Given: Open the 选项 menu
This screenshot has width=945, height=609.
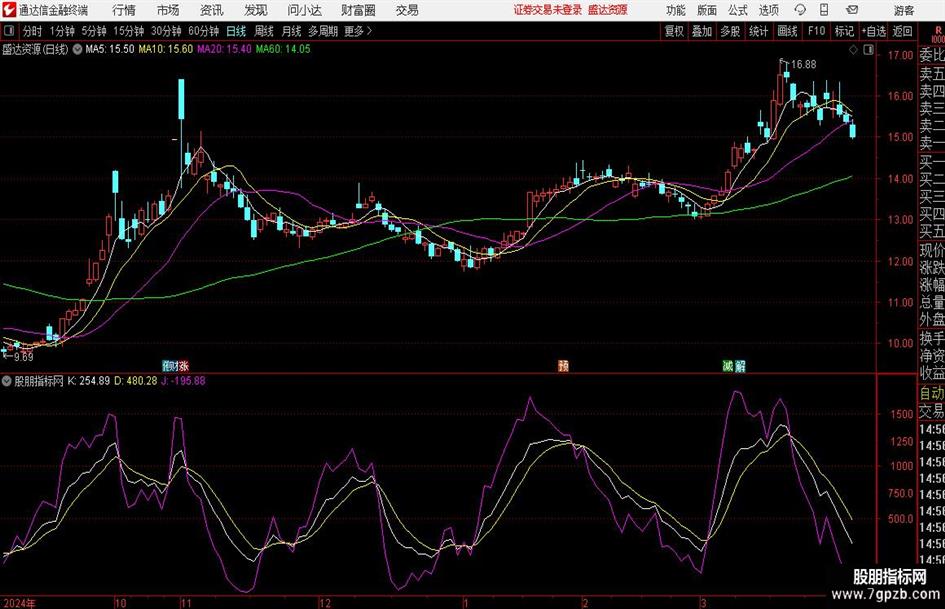Looking at the screenshot, I should click(768, 10).
